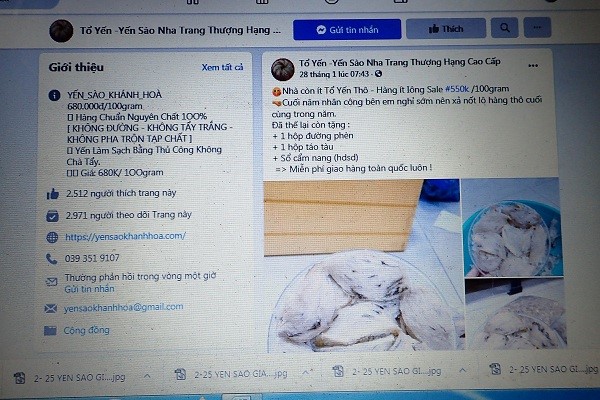Open the large bird's nest post photo

(x=362, y=265)
